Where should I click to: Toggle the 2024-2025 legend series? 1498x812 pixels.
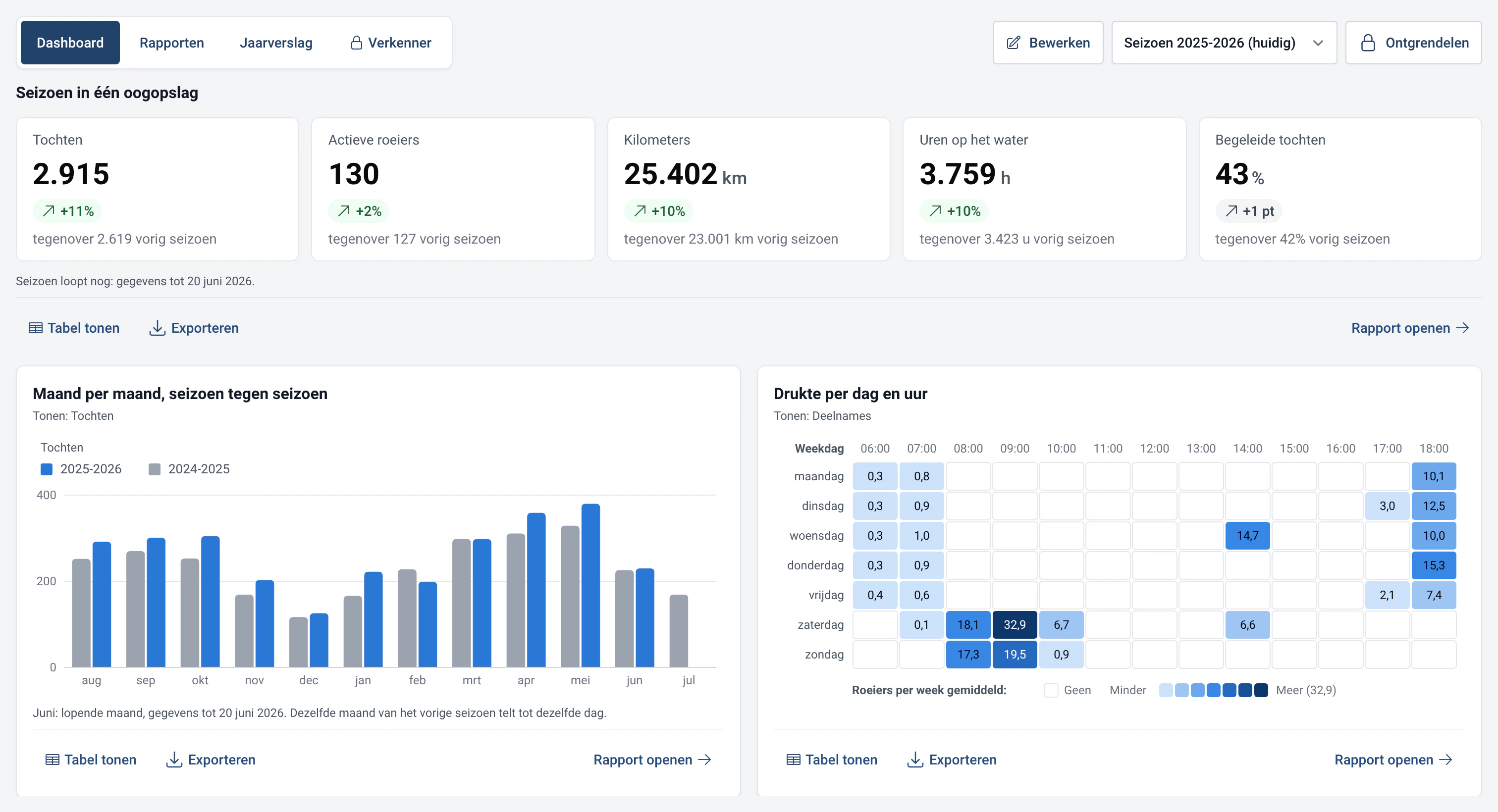tap(189, 469)
